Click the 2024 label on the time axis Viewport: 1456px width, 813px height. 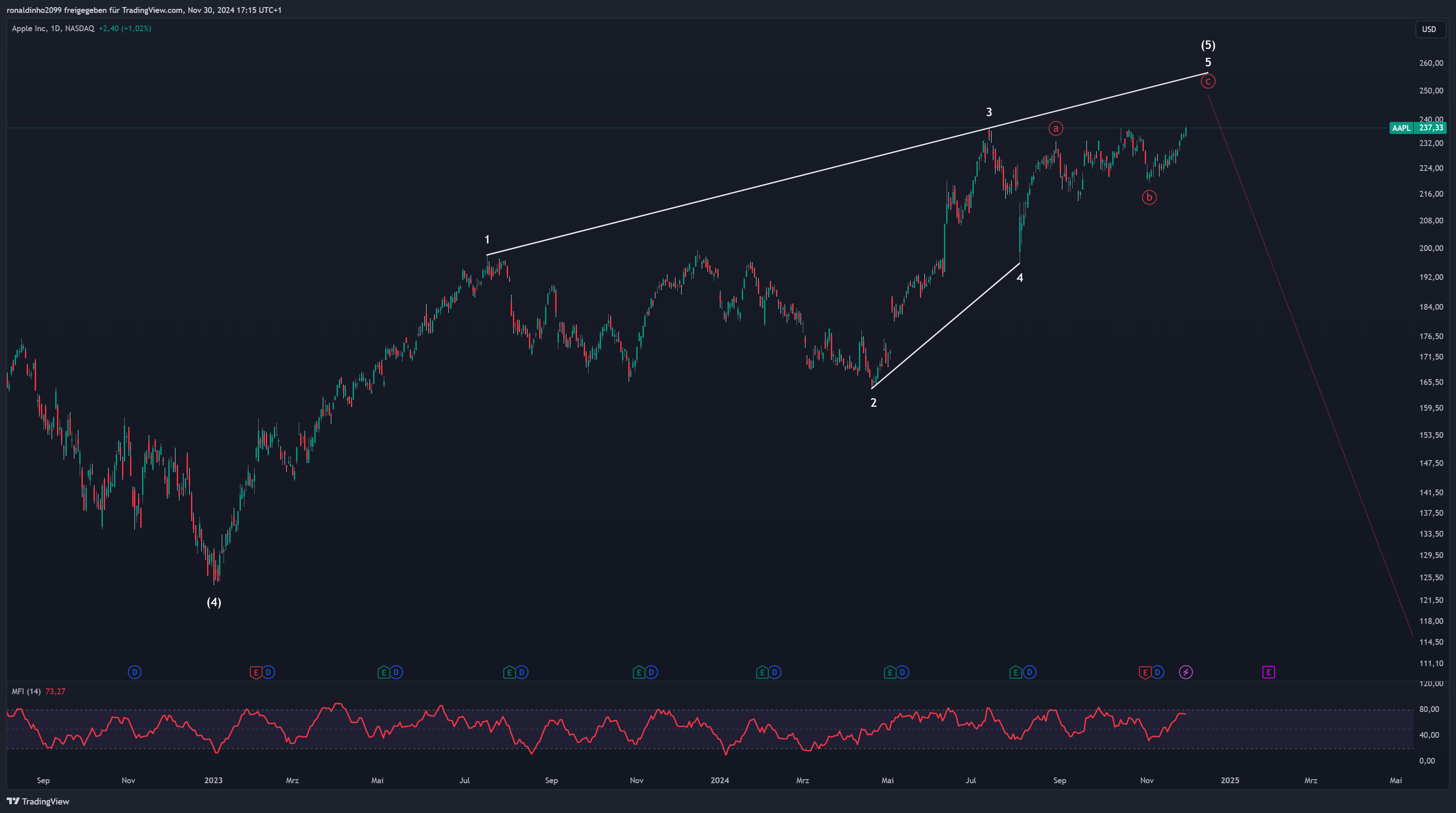(x=720, y=780)
